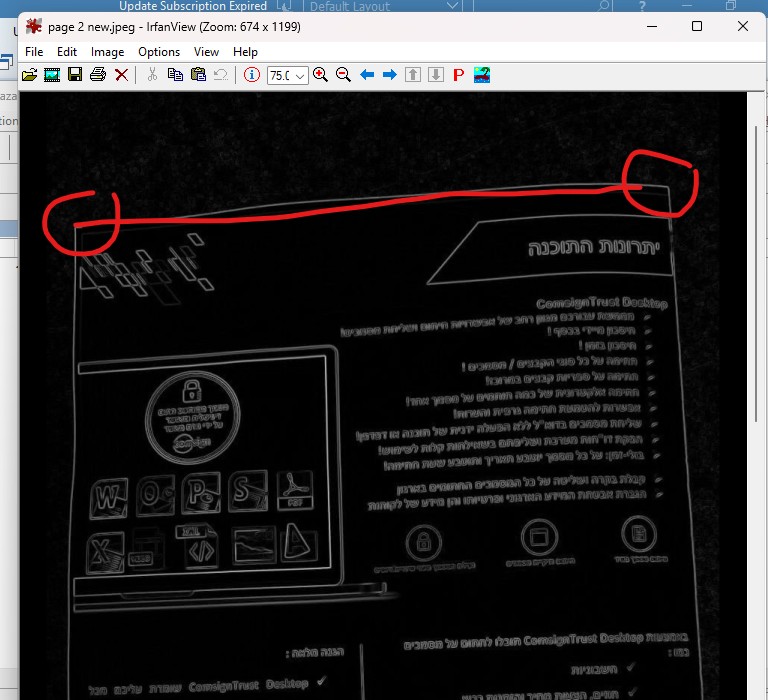
Task: Print the image via printer icon
Action: click(98, 75)
